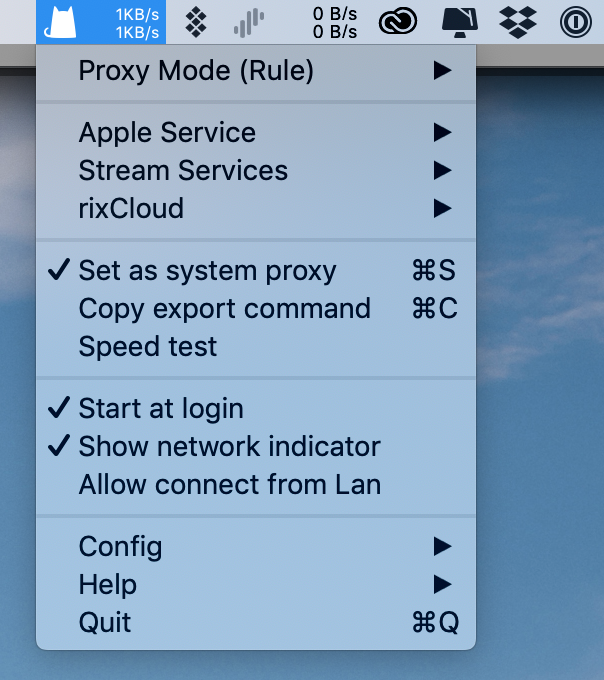Select Copy export command

(224, 308)
